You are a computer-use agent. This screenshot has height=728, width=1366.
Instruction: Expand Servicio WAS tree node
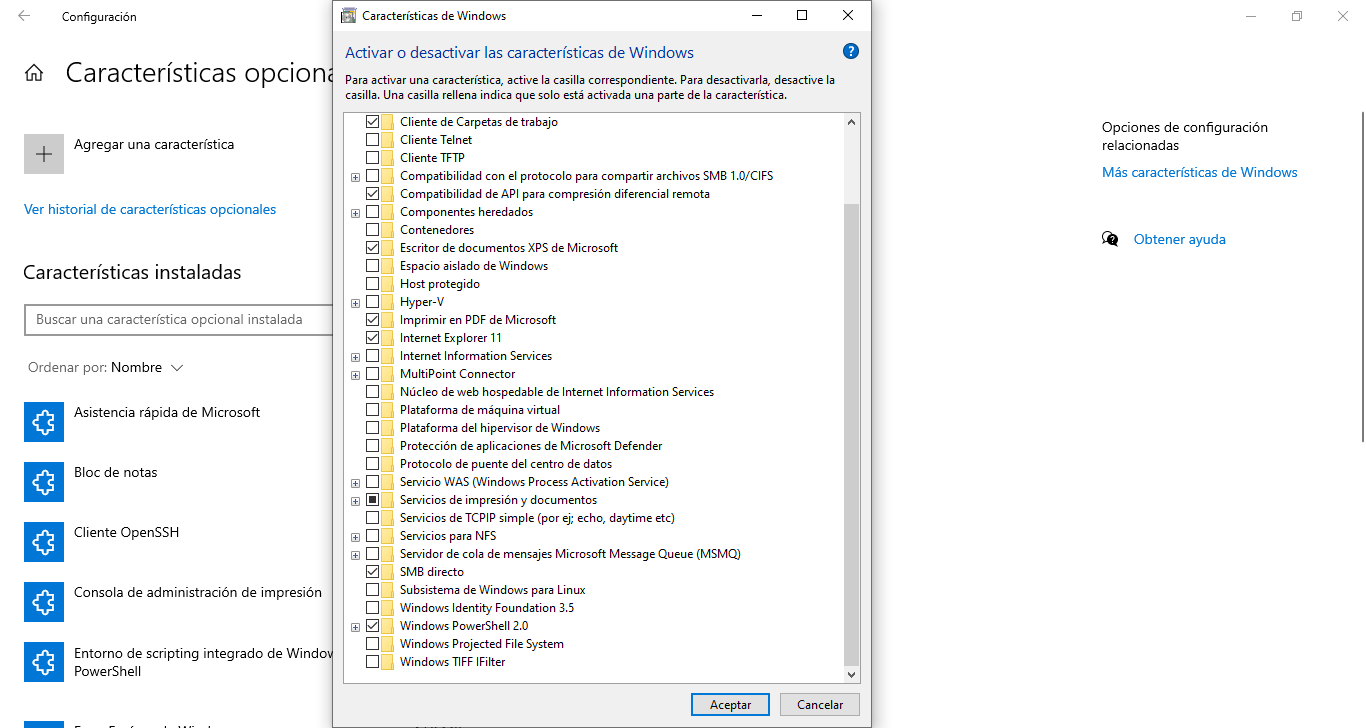[355, 483]
